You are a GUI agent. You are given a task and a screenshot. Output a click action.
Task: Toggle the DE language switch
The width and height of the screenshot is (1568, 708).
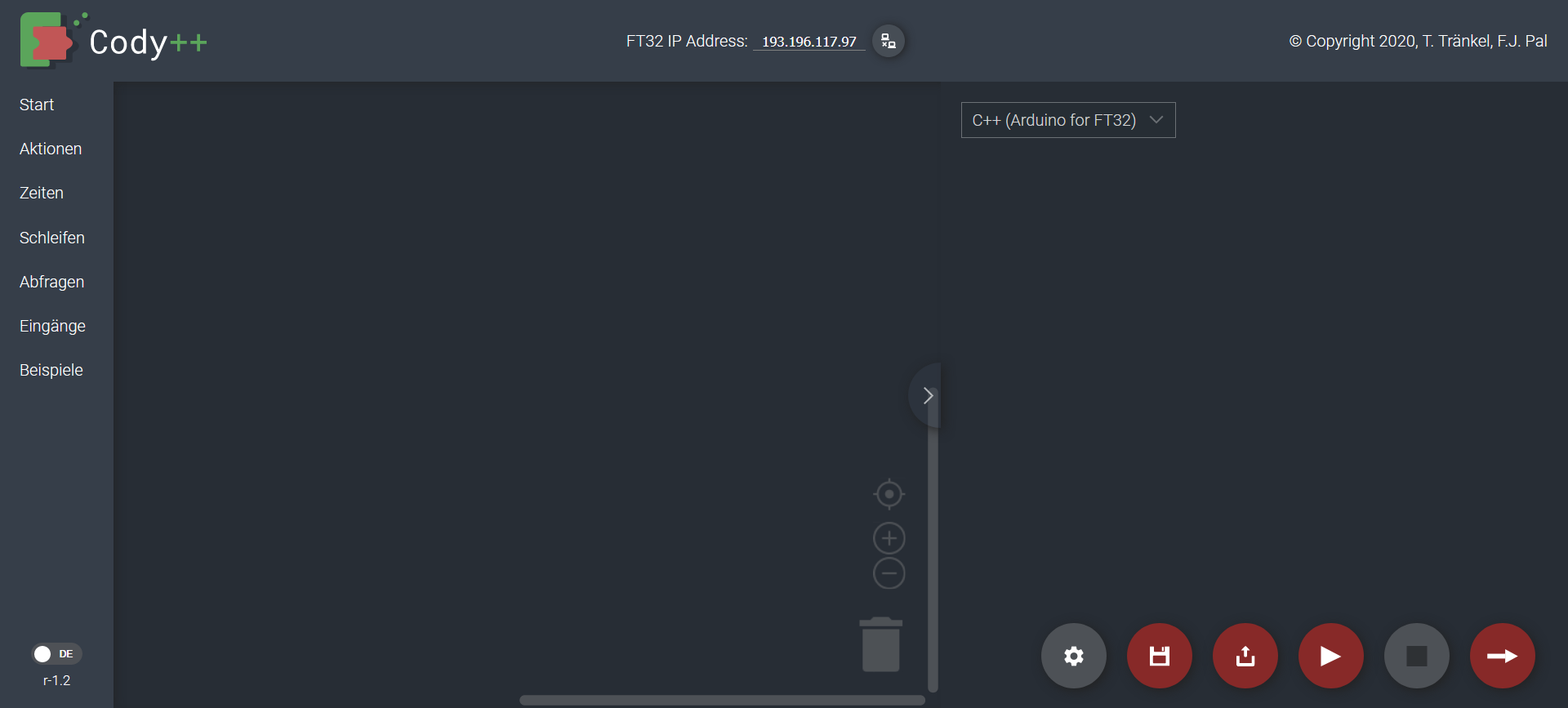[56, 654]
